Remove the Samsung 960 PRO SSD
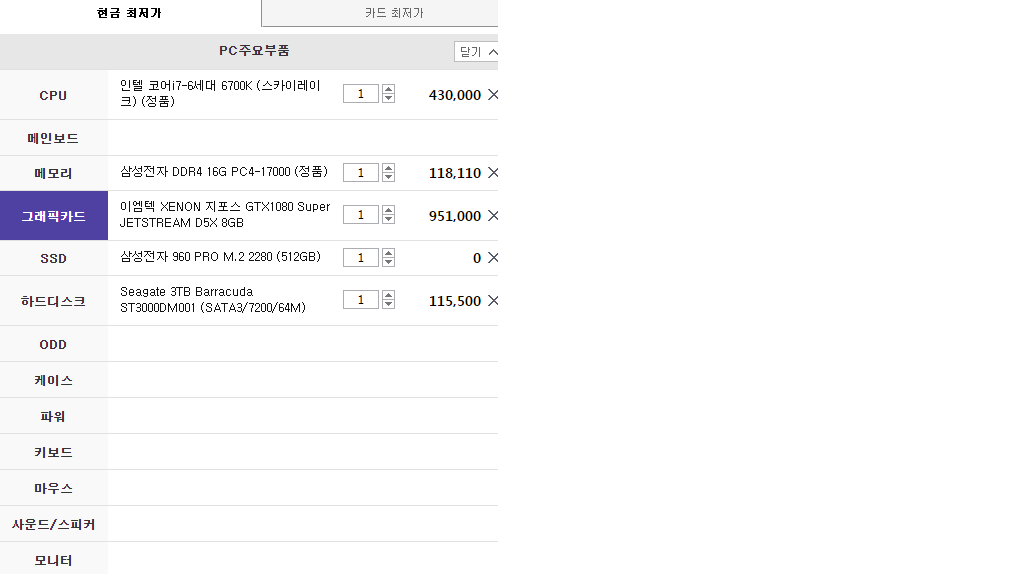Screen dimensions: 1018x574 492,258
